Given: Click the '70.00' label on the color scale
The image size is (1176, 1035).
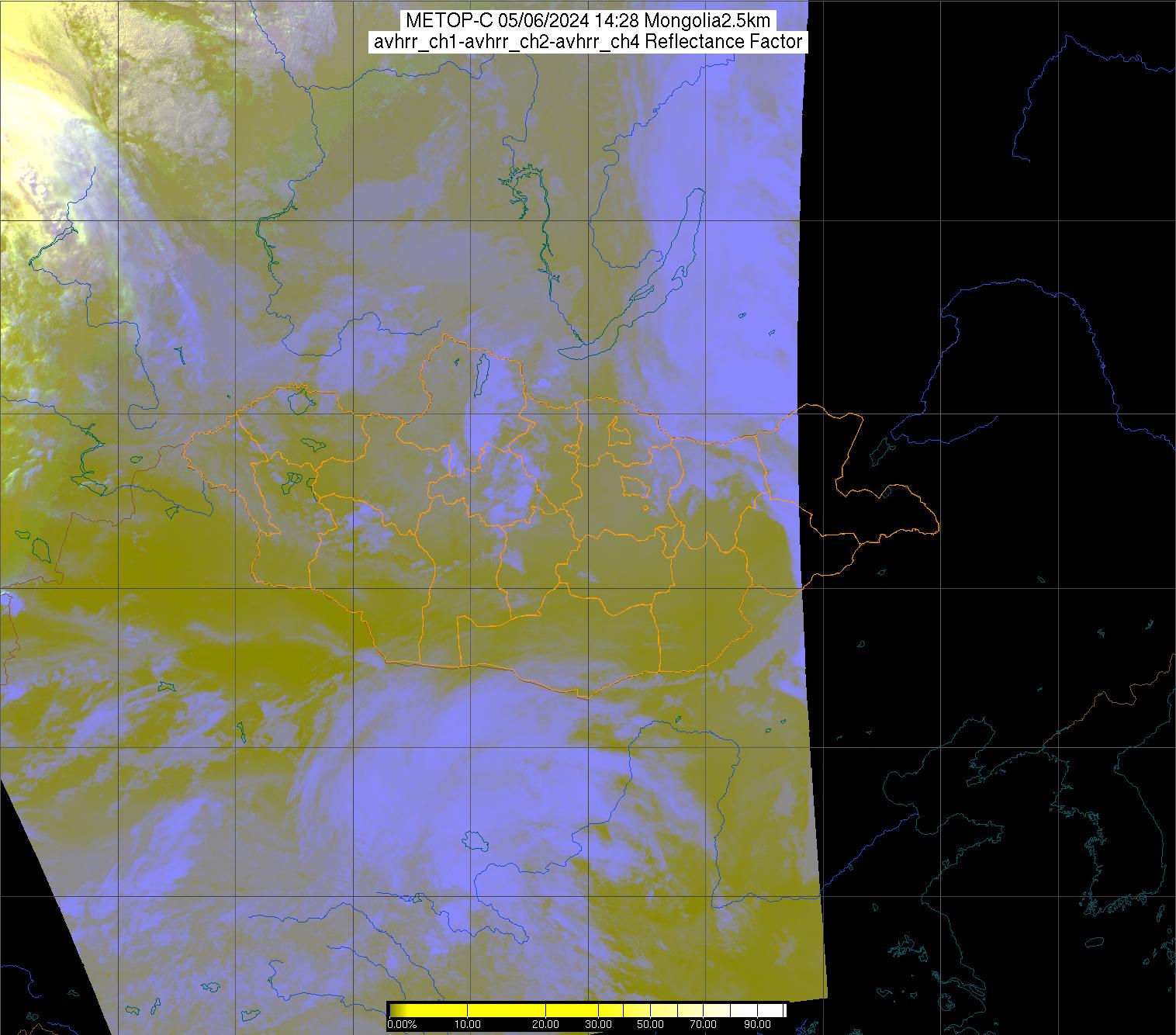Looking at the screenshot, I should (x=703, y=1024).
